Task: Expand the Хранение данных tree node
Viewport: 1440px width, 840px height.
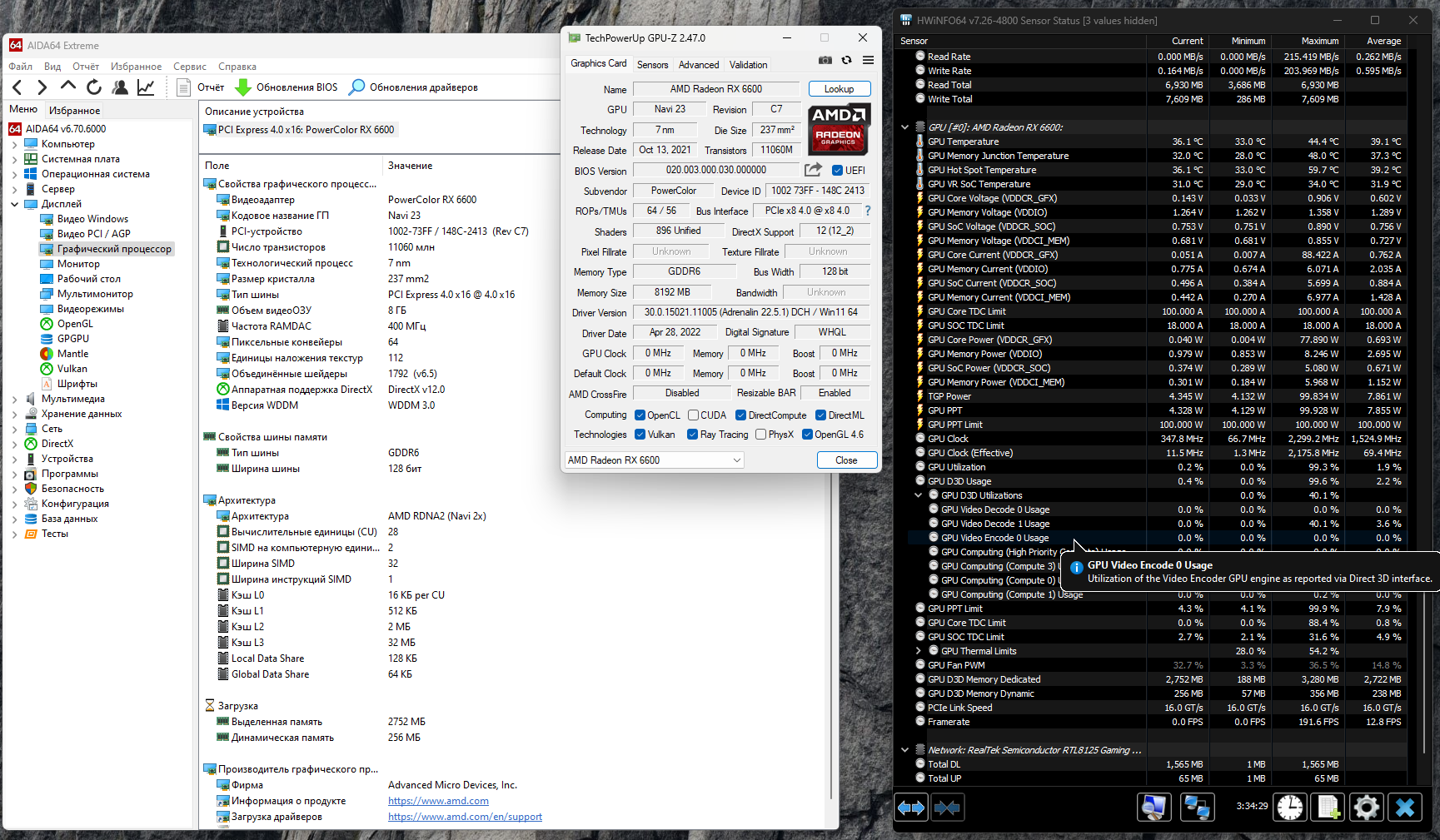Action: click(x=14, y=414)
